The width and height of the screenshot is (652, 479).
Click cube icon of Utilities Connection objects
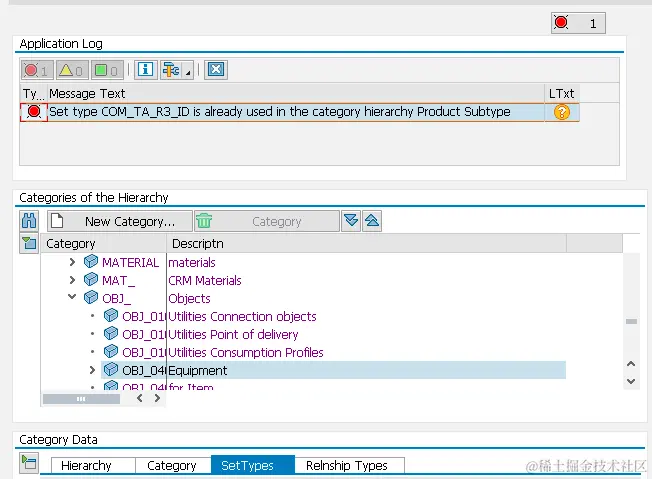click(111, 316)
